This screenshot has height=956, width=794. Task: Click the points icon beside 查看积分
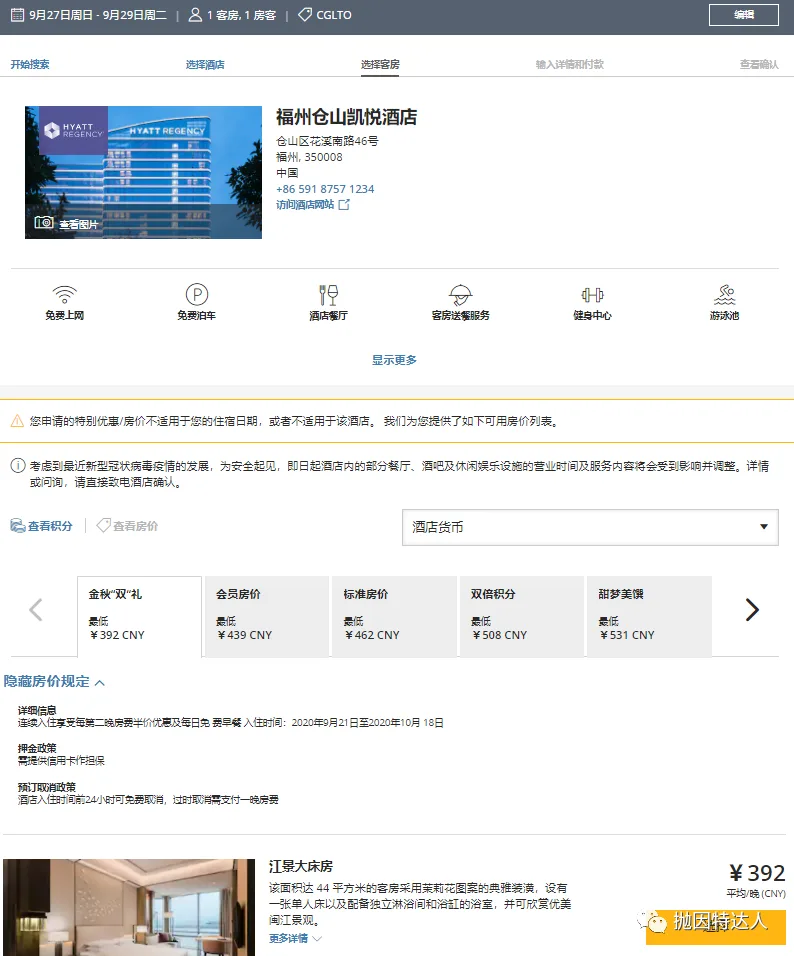[x=18, y=526]
